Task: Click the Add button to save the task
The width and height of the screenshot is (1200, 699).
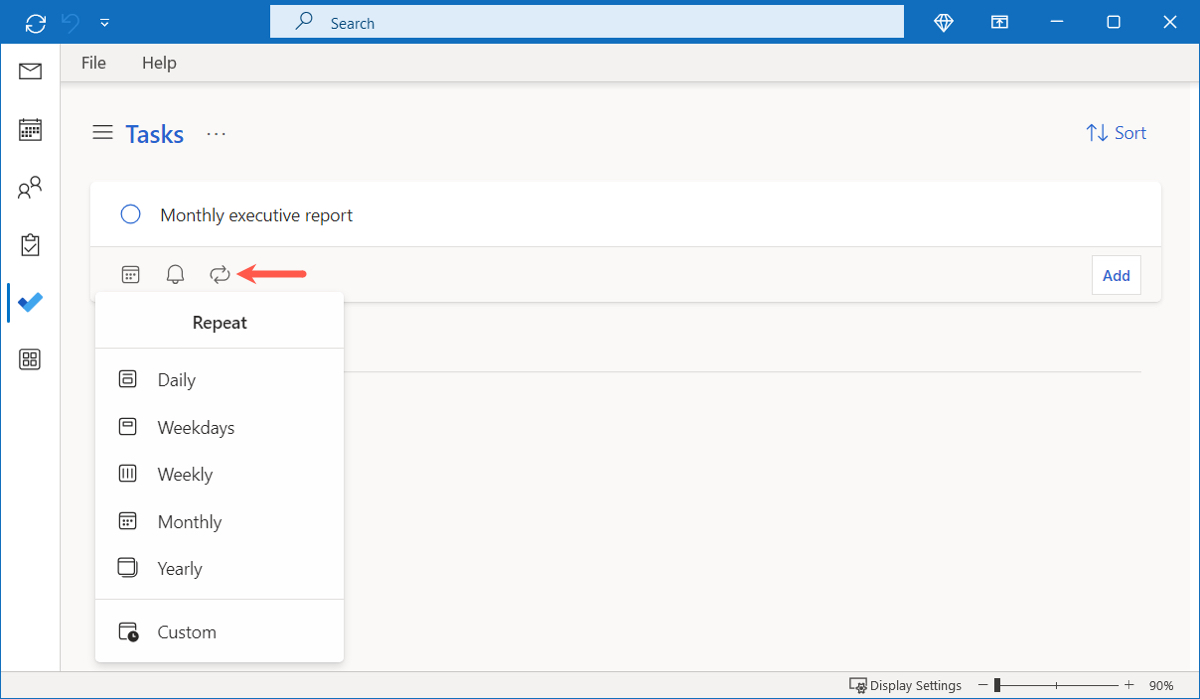Action: click(x=1116, y=274)
